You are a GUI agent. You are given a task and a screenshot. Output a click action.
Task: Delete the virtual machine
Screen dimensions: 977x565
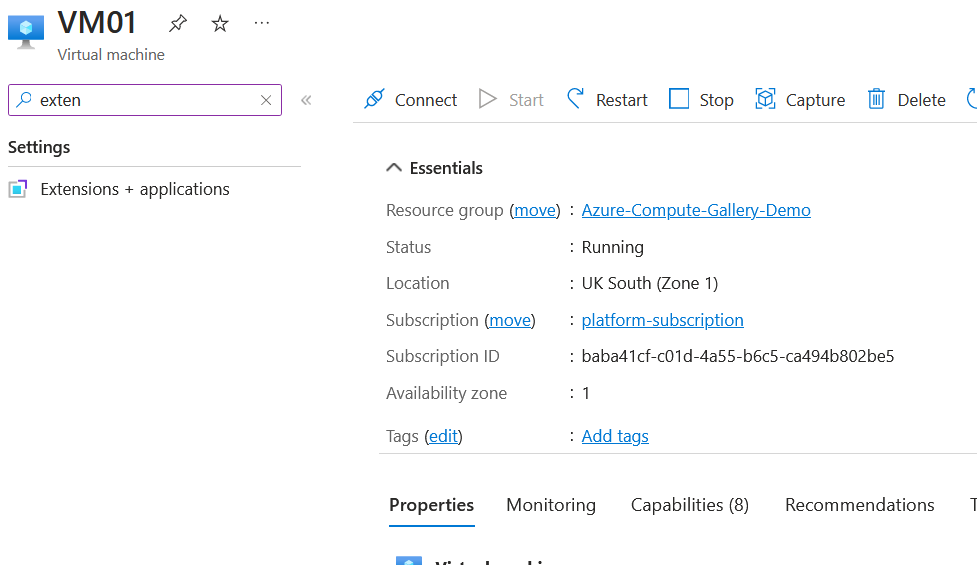pyautogui.click(x=906, y=100)
